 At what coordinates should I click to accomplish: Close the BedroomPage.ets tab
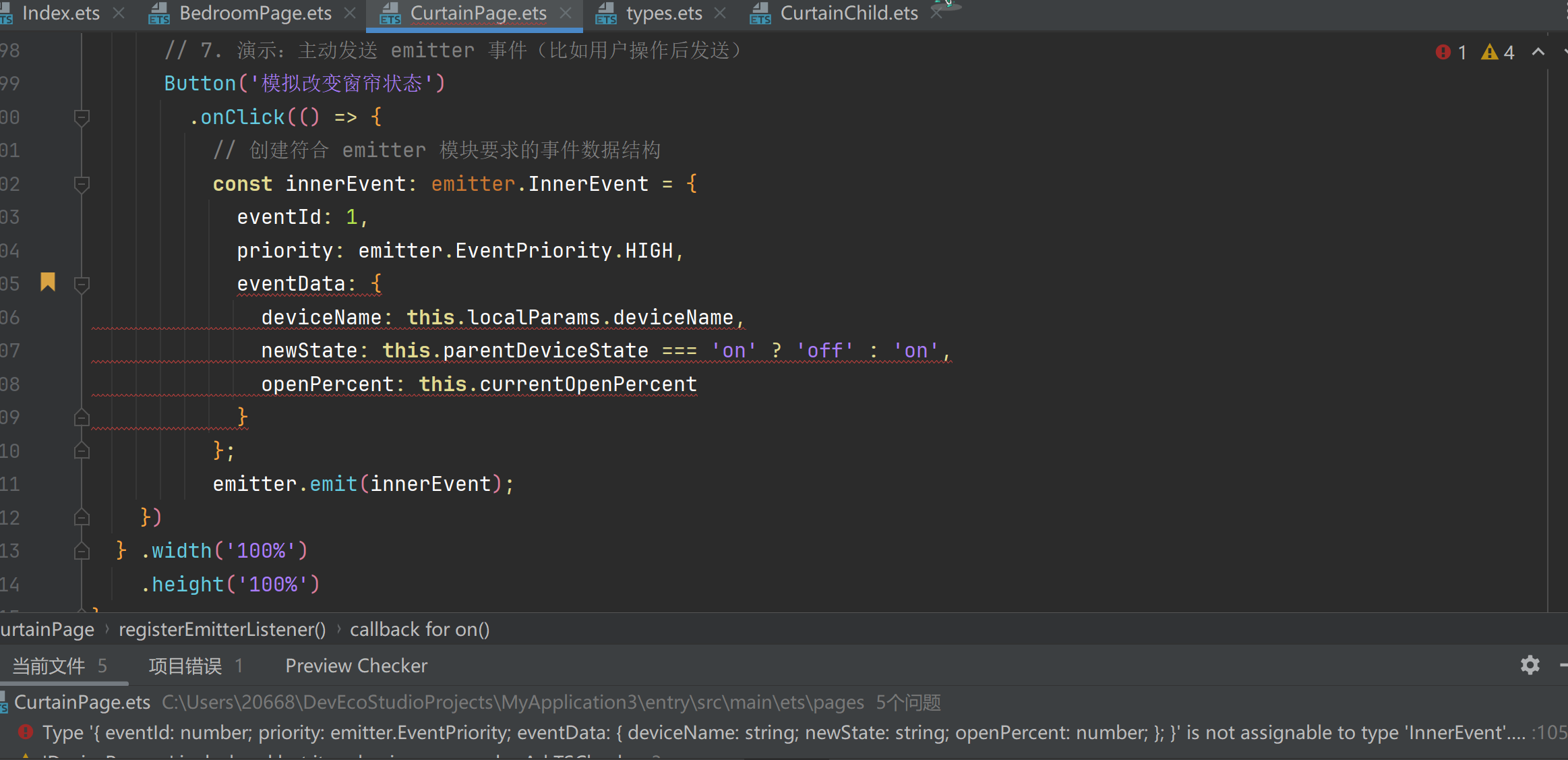[350, 13]
